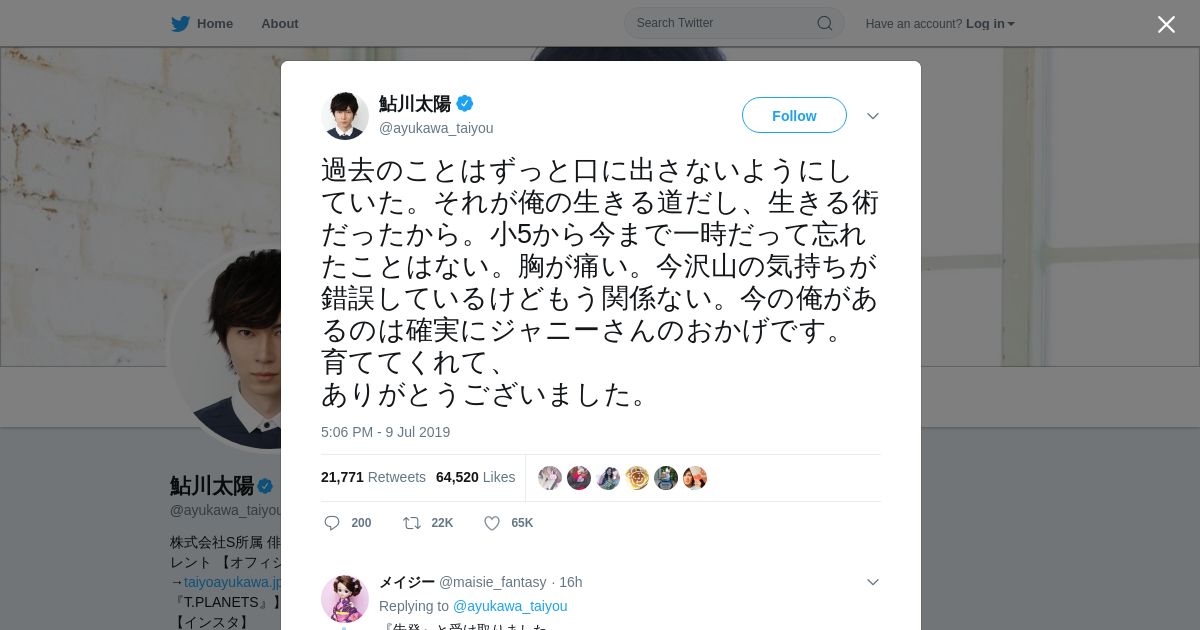The width and height of the screenshot is (1200, 630).
Task: Open the first liker's avatar thumbnail
Action: point(550,478)
